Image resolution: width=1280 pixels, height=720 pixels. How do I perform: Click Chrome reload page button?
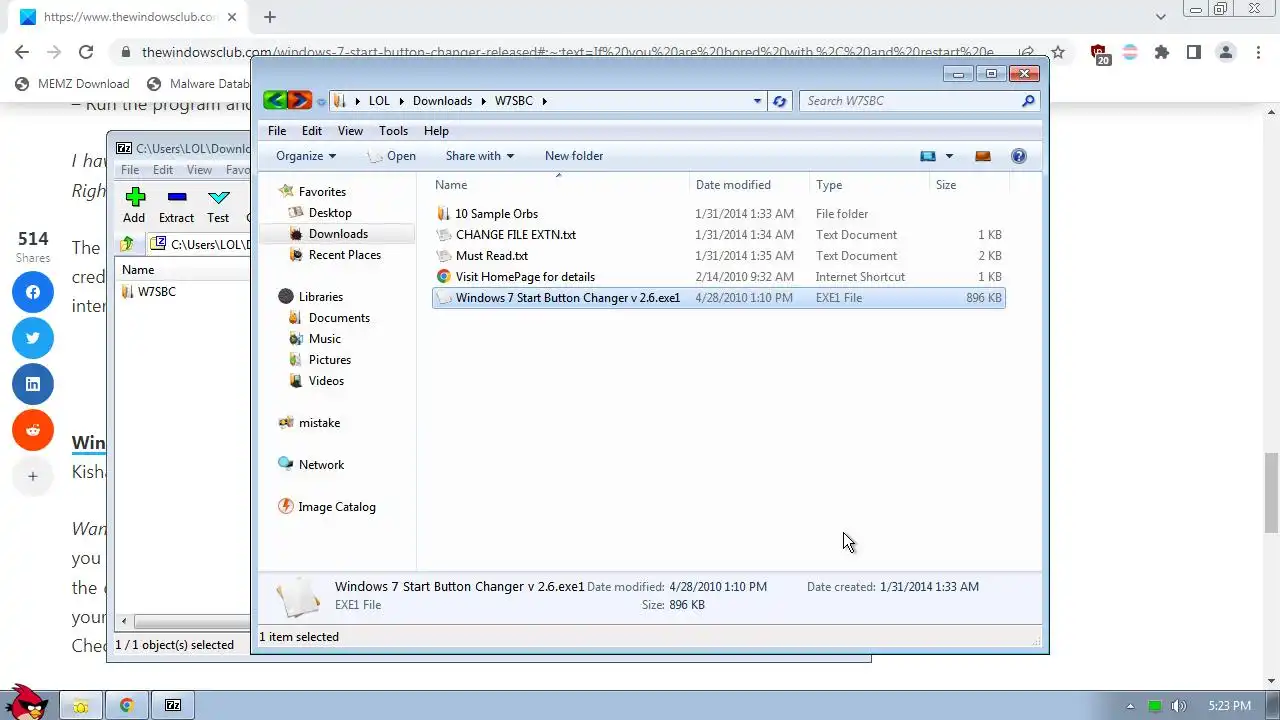pyautogui.click(x=86, y=52)
